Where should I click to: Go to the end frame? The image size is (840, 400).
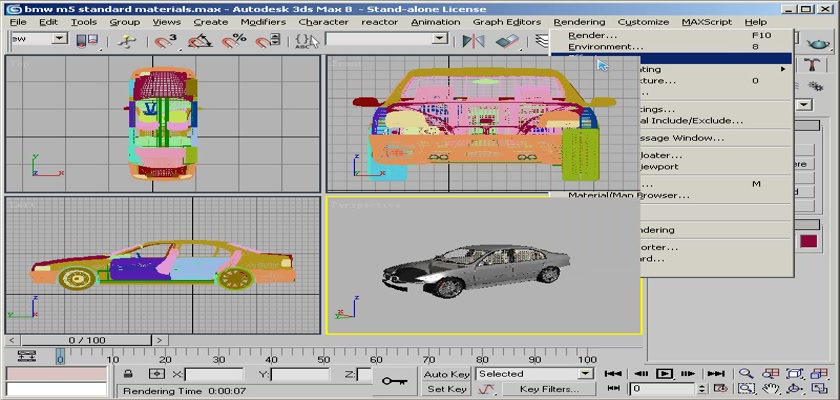(x=716, y=374)
